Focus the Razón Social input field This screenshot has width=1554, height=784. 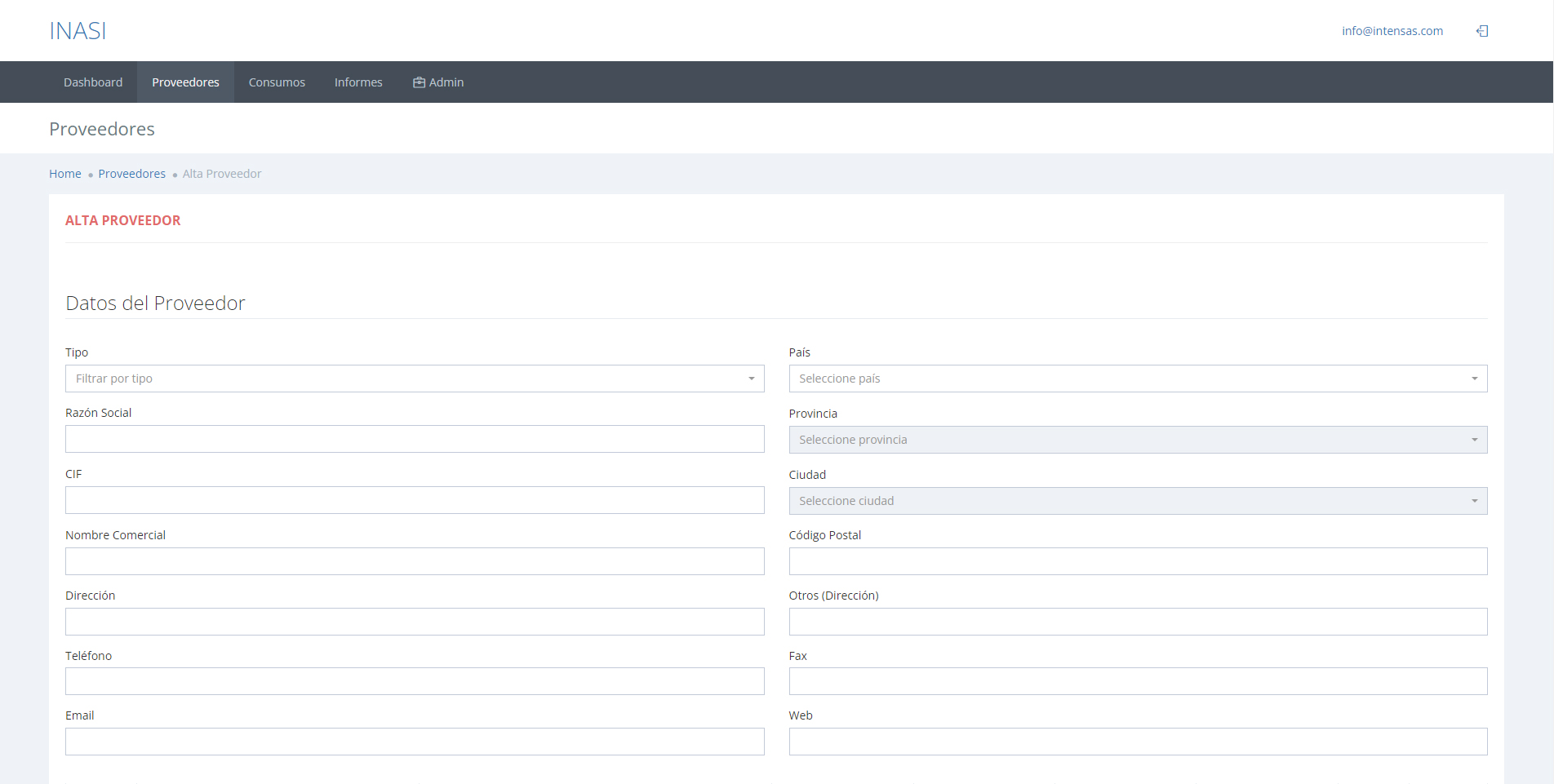click(415, 439)
